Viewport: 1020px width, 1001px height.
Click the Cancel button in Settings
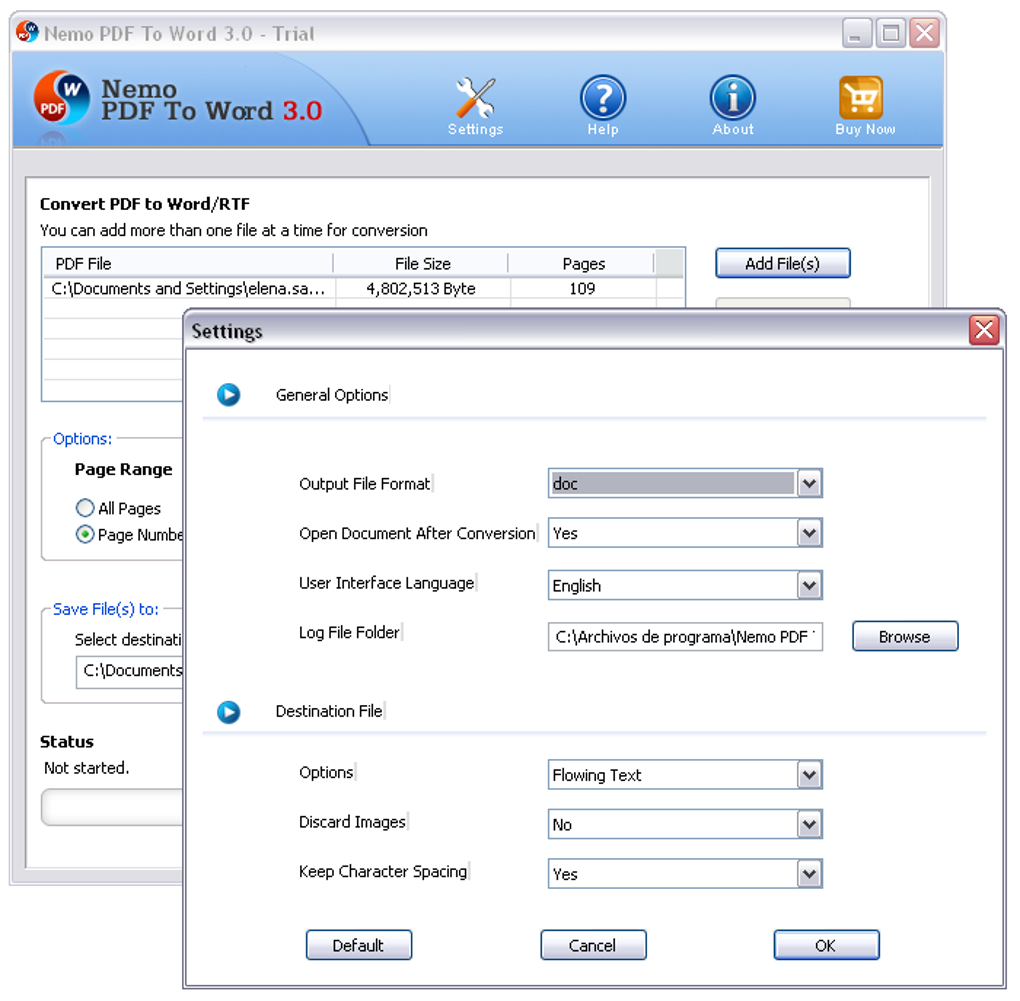click(593, 945)
